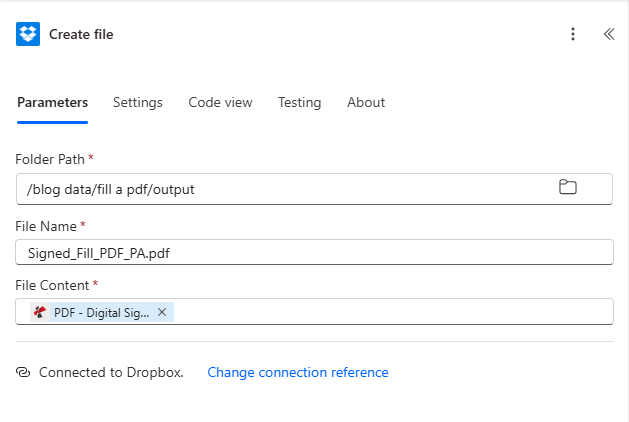Image resolution: width=629 pixels, height=422 pixels.
Task: Click the Folder Path text field
Action: [x=280, y=188]
